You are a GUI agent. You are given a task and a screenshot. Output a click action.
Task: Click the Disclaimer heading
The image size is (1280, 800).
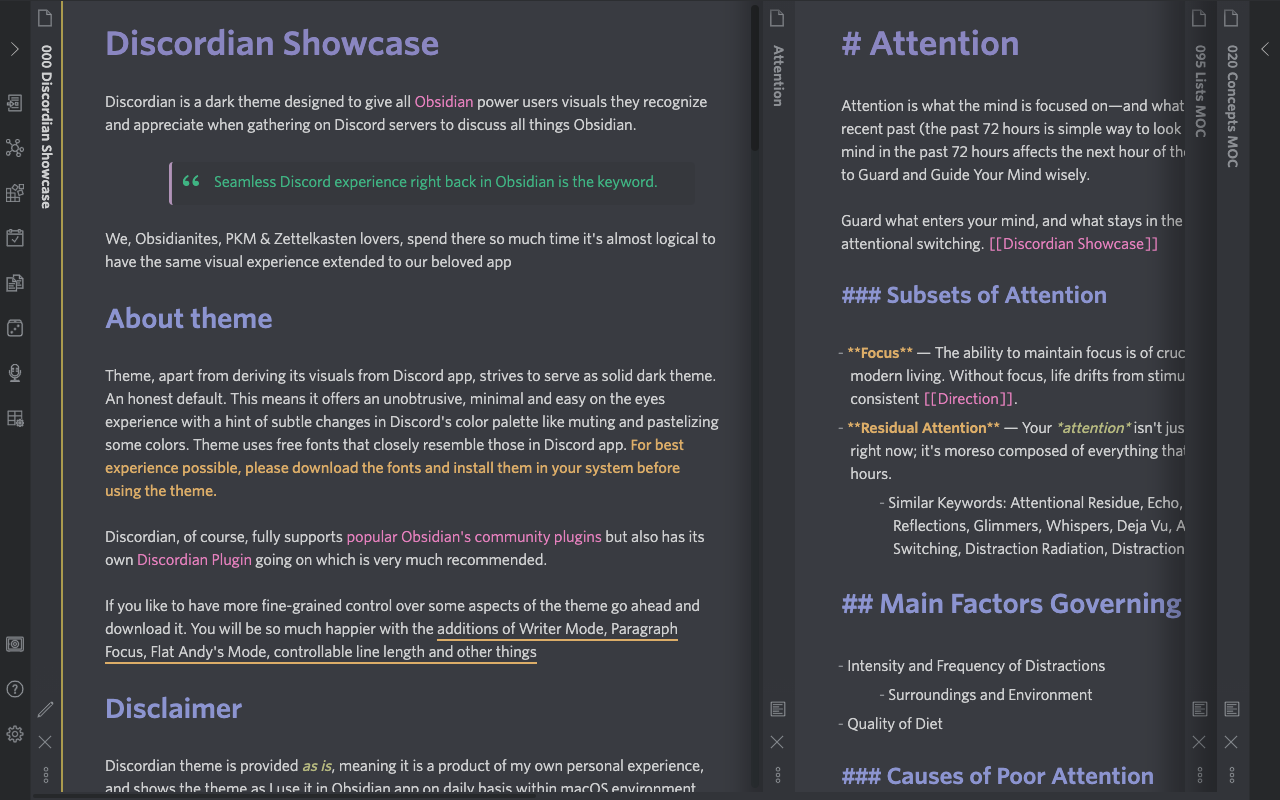[174, 709]
